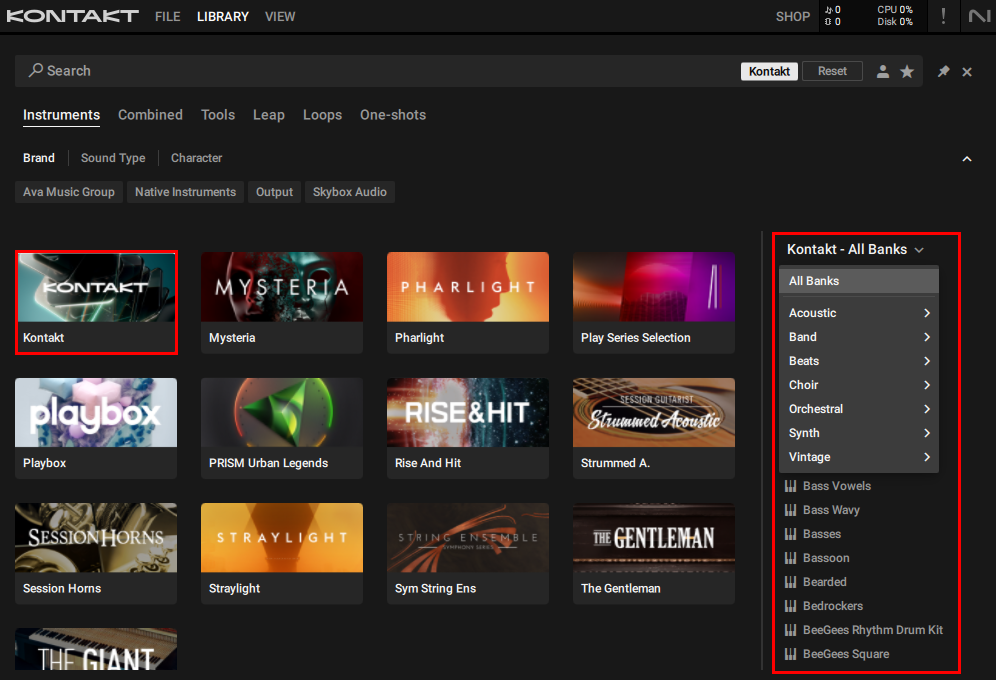Open the LIBRARY menu
This screenshot has height=680, width=996.
point(223,17)
